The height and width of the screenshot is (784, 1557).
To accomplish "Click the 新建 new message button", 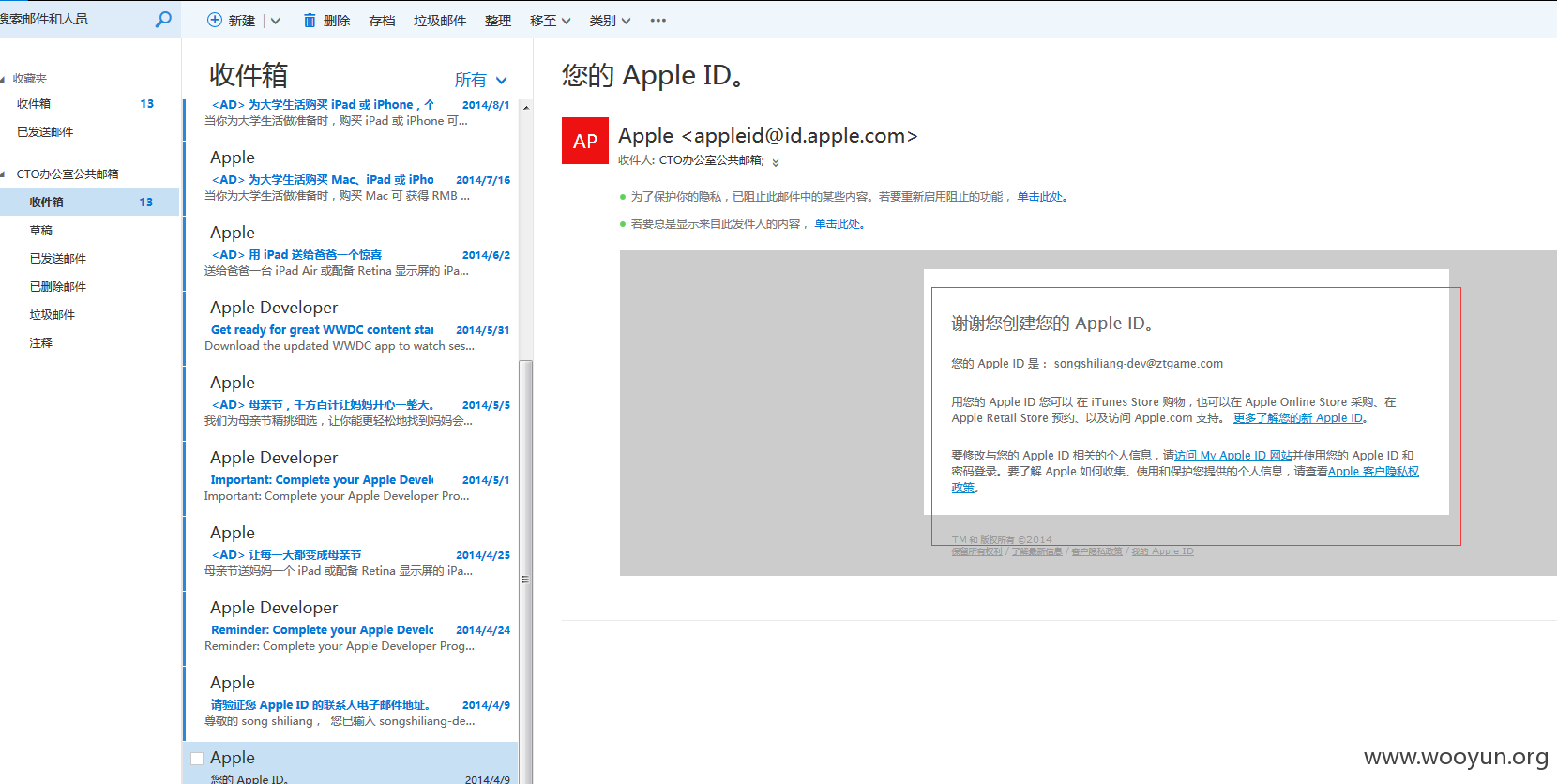I will point(231,21).
